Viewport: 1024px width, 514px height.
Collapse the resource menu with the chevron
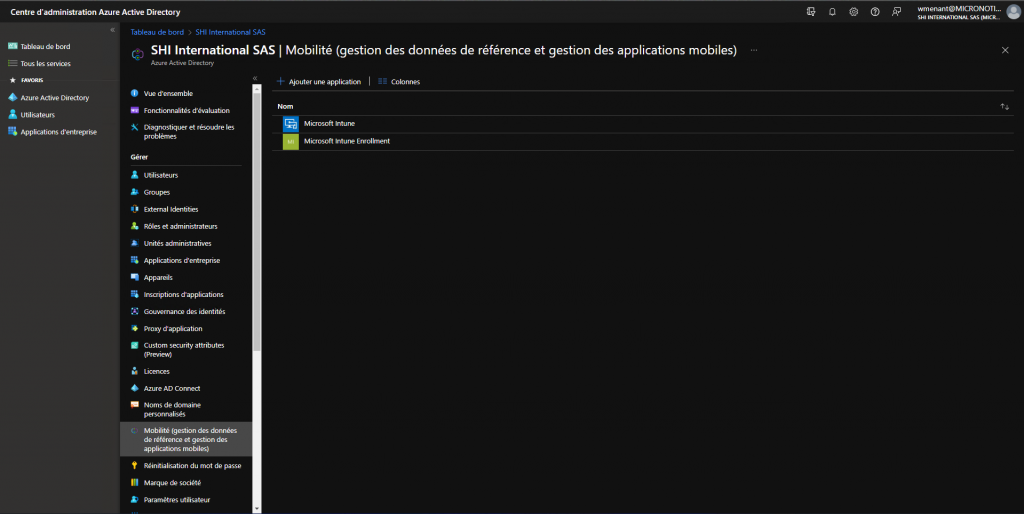pyautogui.click(x=255, y=78)
